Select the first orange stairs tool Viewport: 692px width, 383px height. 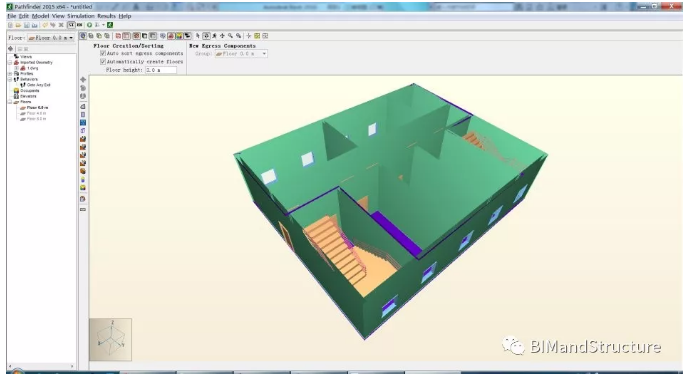[83, 139]
